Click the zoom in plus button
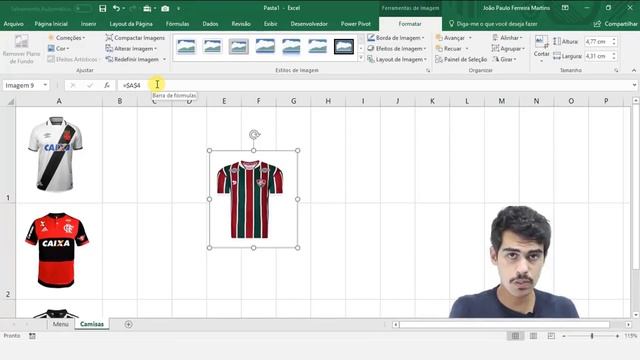Screen dimensions: 640x360 [617, 336]
